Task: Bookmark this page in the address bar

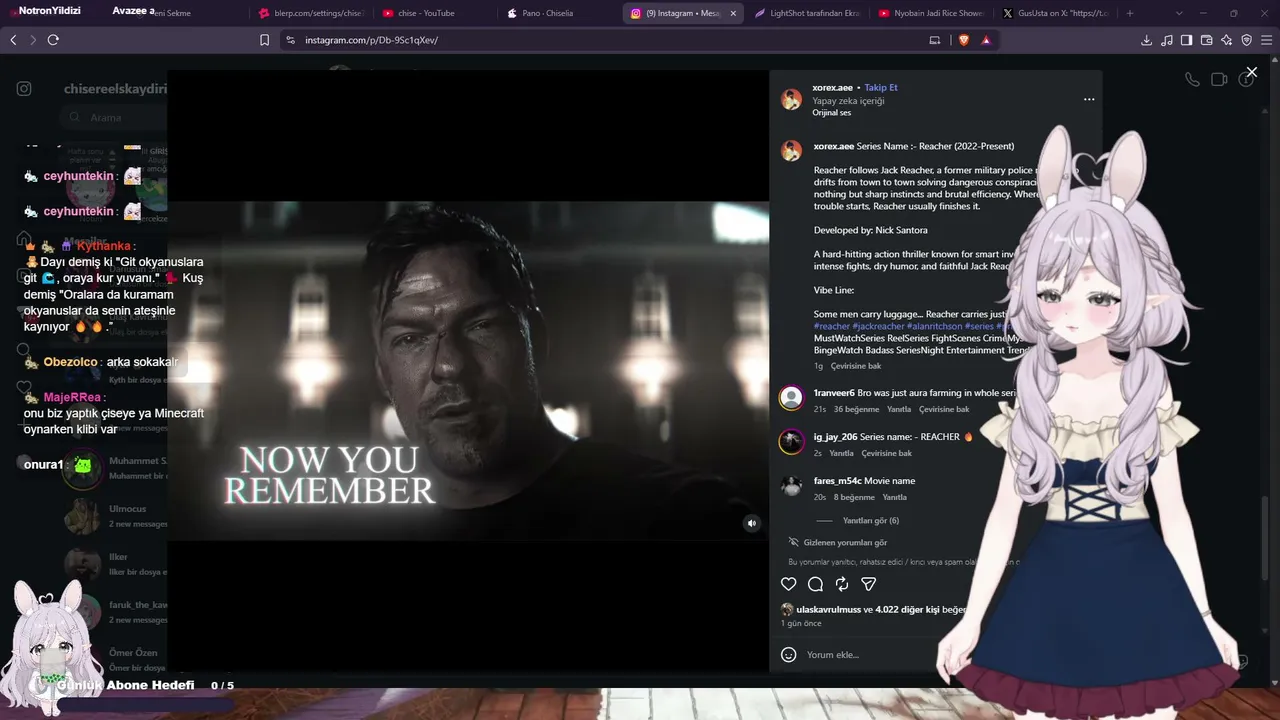Action: click(x=264, y=40)
